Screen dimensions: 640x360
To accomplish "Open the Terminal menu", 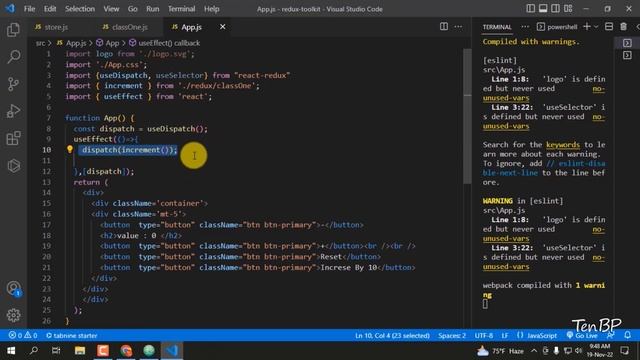I will (181, 9).
